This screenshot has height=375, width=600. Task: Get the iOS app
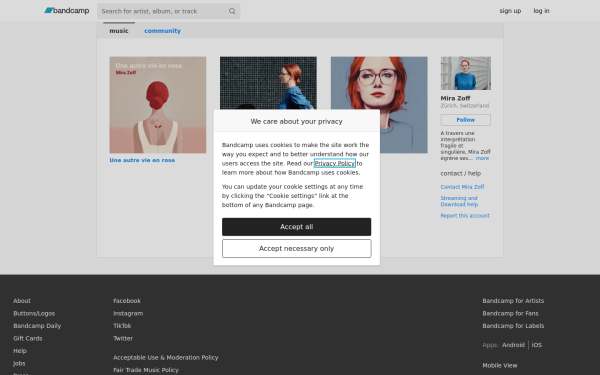pyautogui.click(x=536, y=345)
